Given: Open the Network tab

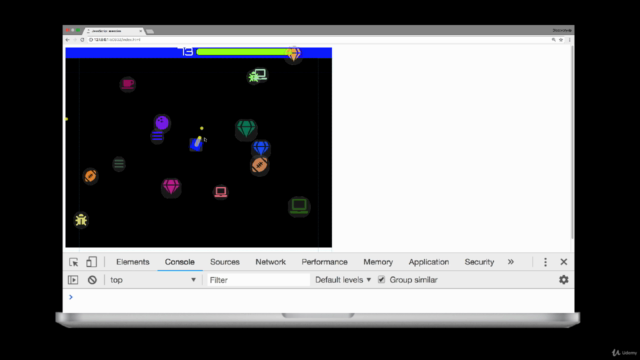Looking at the screenshot, I should coord(271,262).
